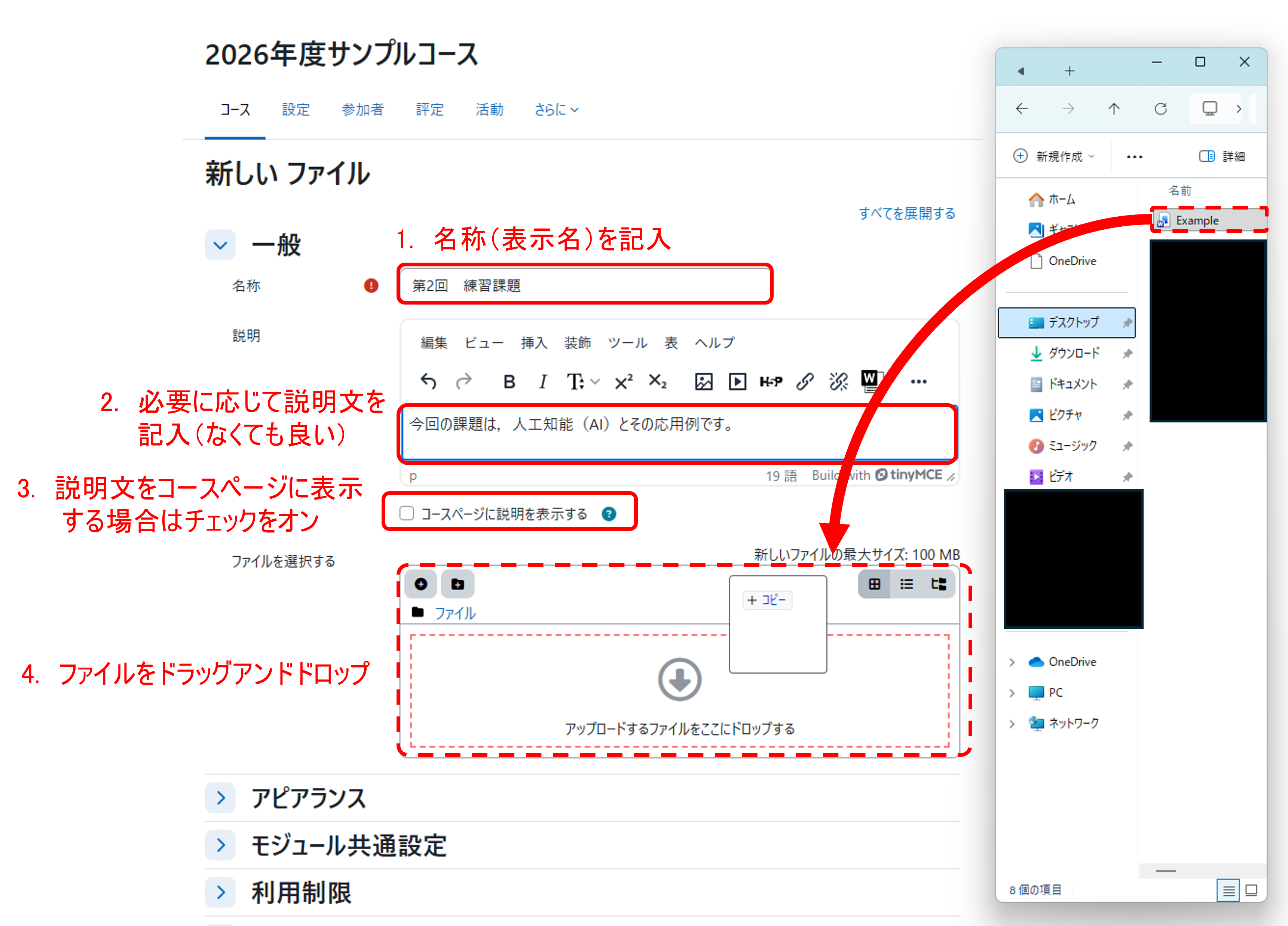Click すべてを展開する link
The width and height of the screenshot is (1288, 926).
(907, 213)
